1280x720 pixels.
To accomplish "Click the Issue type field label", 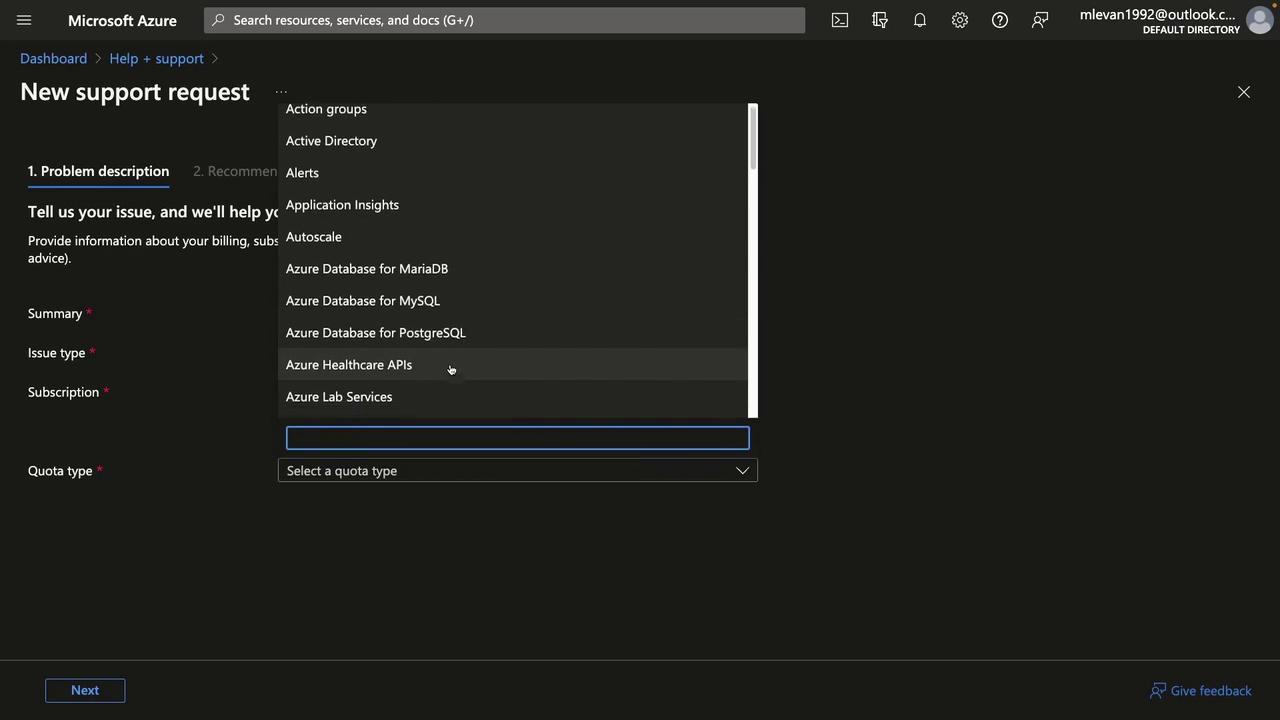I will (x=57, y=353).
